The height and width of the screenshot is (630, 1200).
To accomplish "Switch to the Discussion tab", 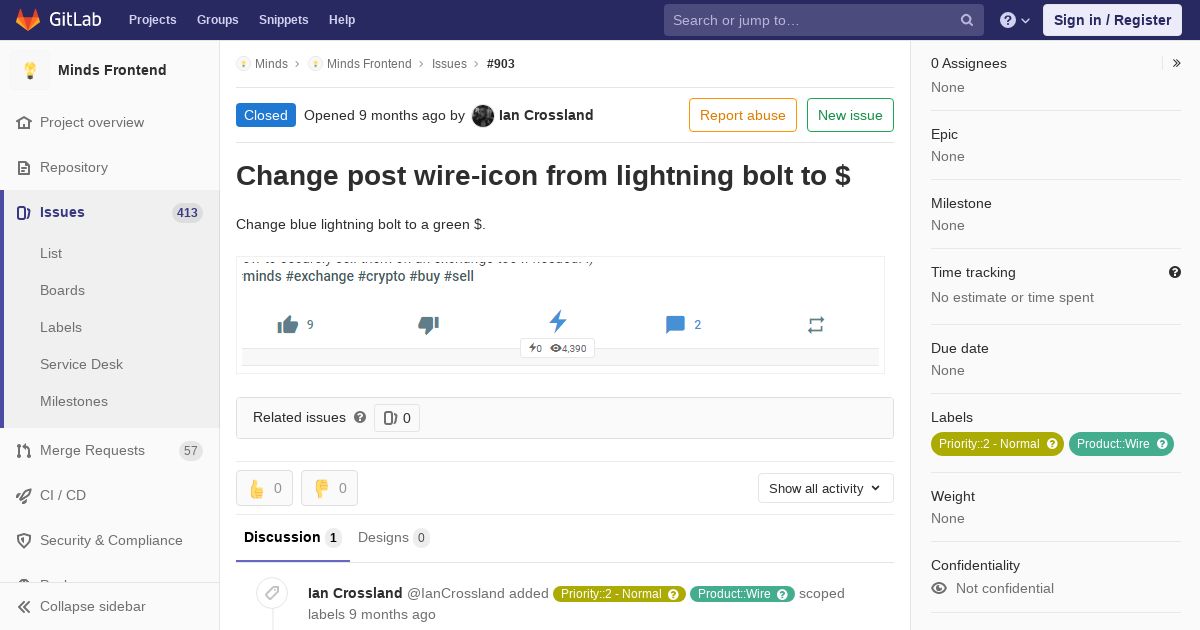I will pyautogui.click(x=293, y=537).
